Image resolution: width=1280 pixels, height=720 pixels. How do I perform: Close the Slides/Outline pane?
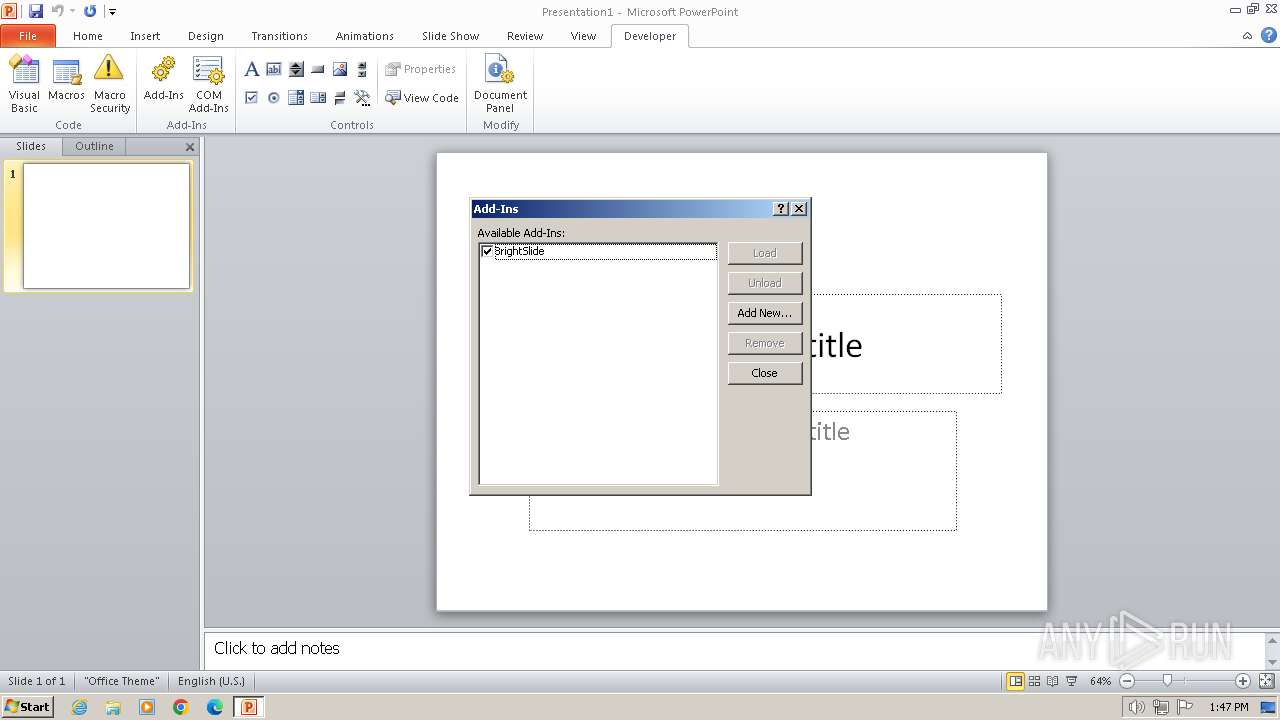pyautogui.click(x=190, y=147)
